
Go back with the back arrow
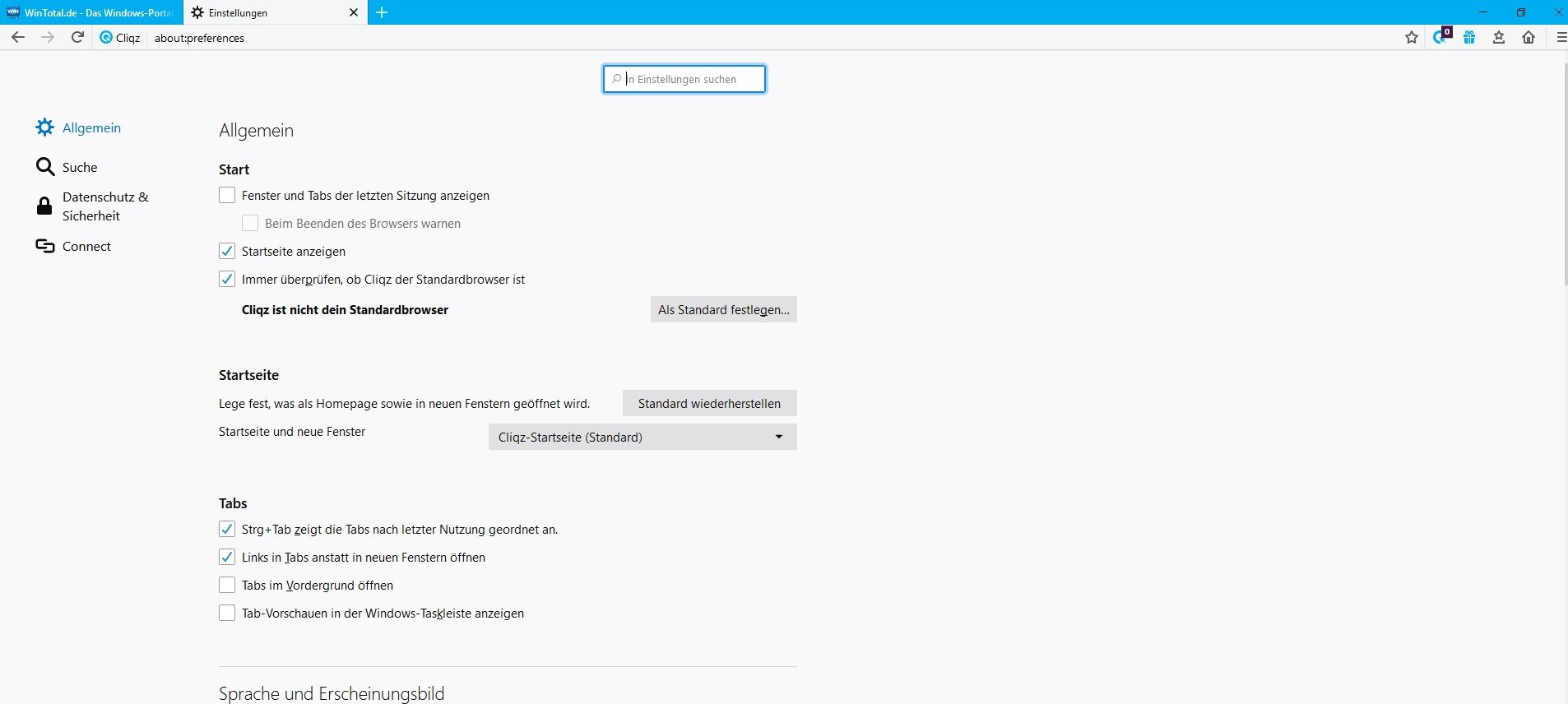18,37
